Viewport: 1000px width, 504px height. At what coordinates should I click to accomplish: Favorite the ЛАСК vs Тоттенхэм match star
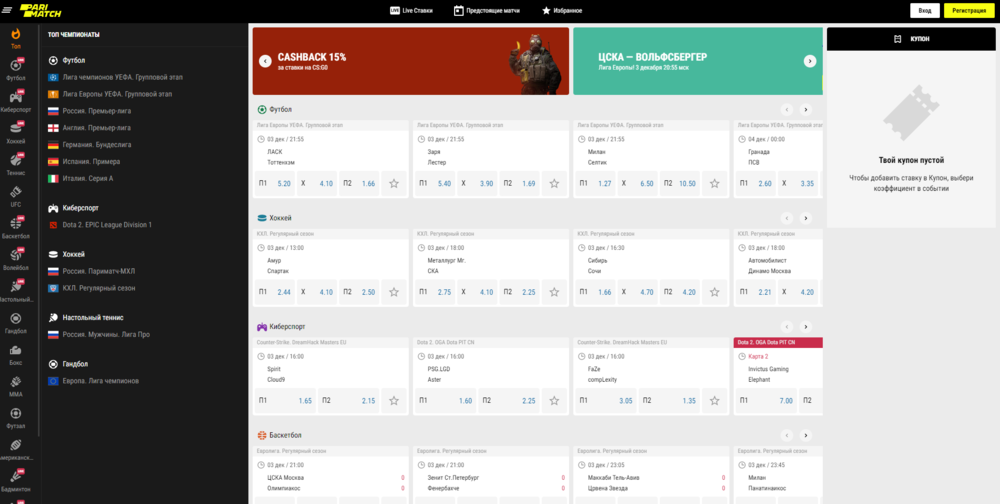coord(394,184)
